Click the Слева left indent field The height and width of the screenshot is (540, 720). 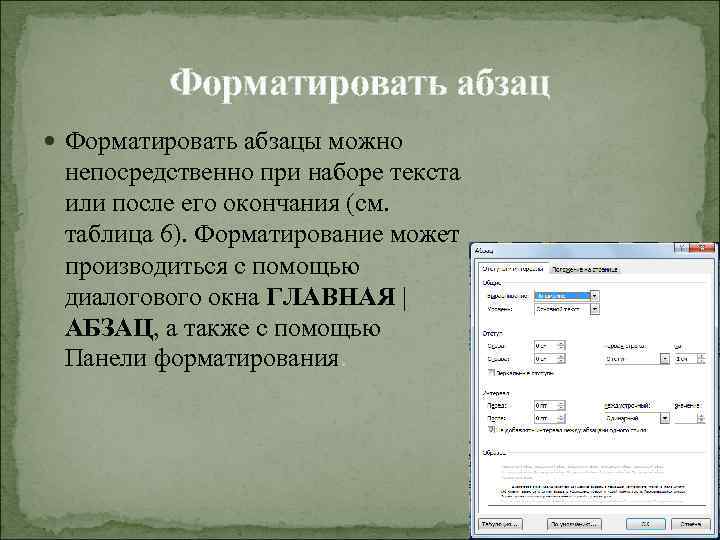point(546,346)
